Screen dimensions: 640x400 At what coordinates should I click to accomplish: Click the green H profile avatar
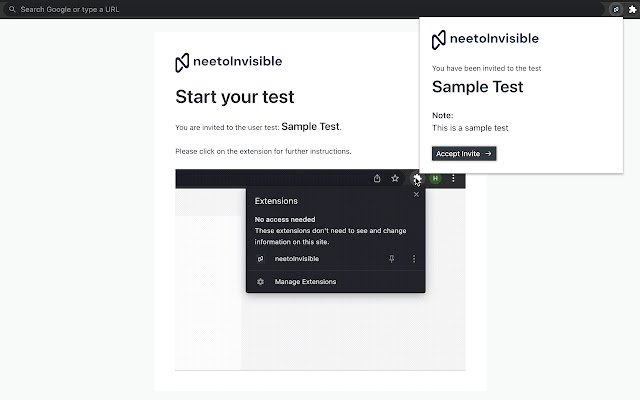pos(436,178)
